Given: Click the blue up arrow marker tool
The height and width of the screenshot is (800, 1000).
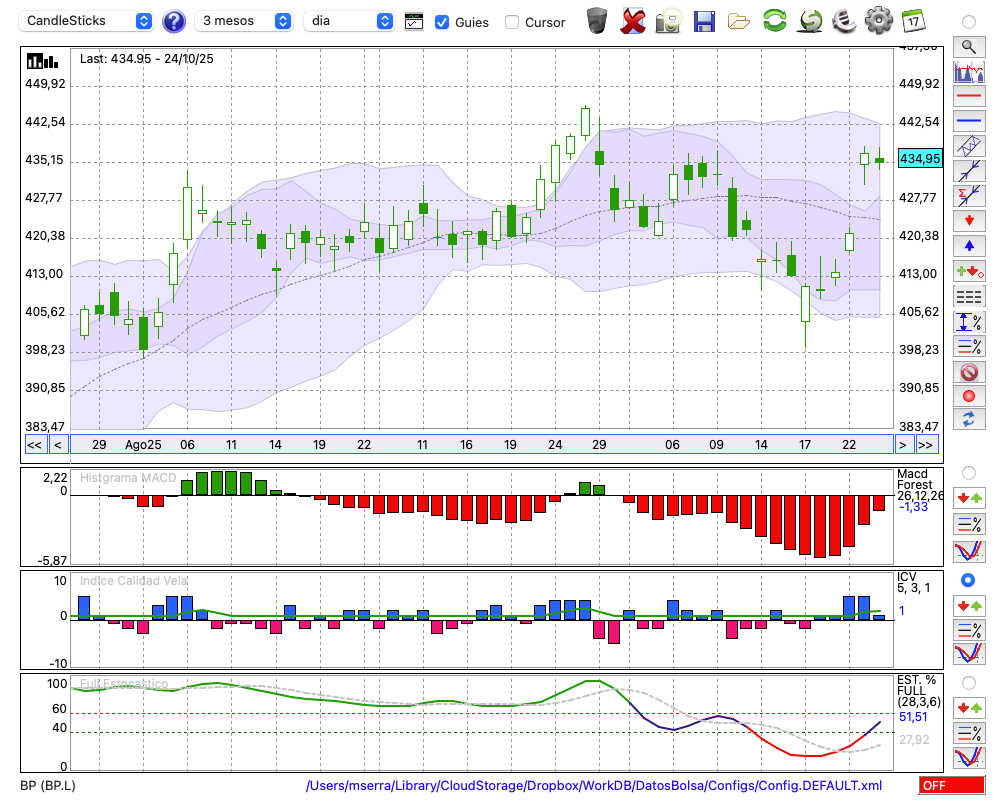Looking at the screenshot, I should pyautogui.click(x=968, y=246).
